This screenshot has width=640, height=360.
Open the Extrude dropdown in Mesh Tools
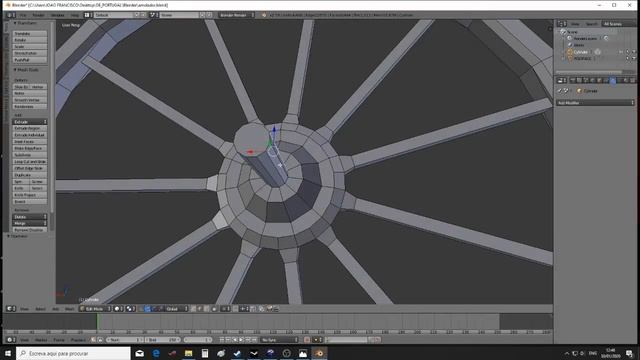(30, 122)
